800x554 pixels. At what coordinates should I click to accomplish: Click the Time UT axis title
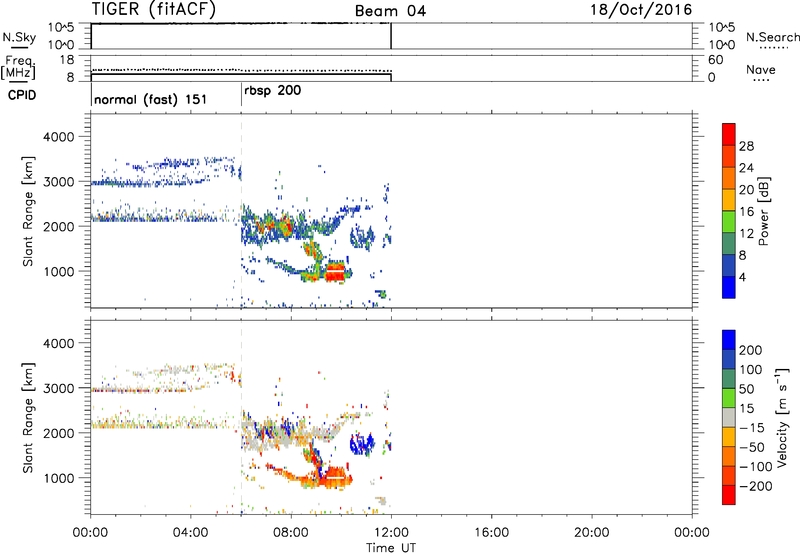click(x=391, y=548)
